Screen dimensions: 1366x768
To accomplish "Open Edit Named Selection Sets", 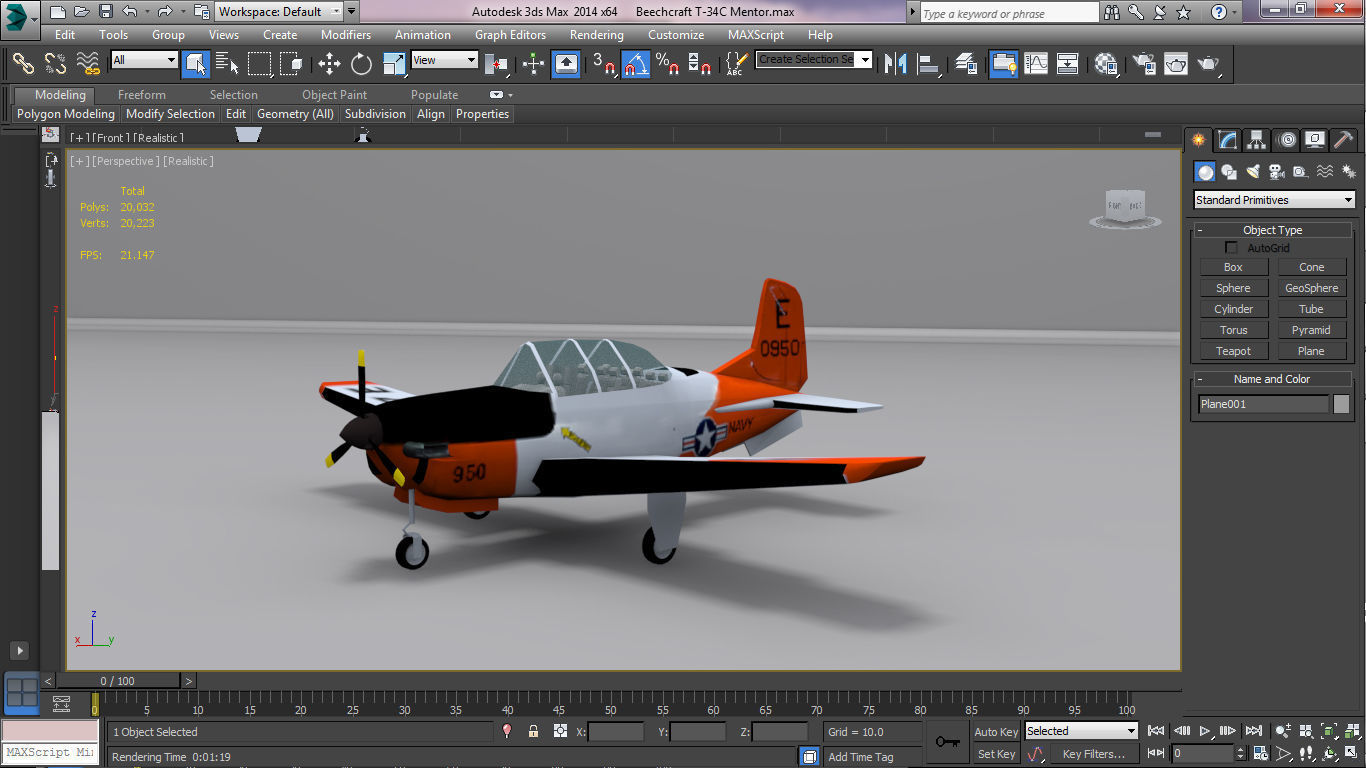I will point(735,64).
